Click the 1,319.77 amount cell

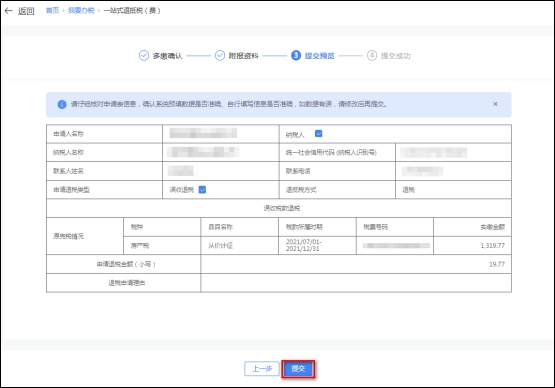(x=473, y=246)
